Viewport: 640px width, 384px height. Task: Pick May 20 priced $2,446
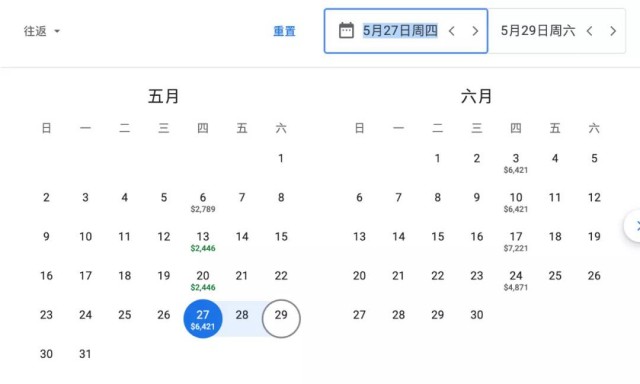point(203,280)
